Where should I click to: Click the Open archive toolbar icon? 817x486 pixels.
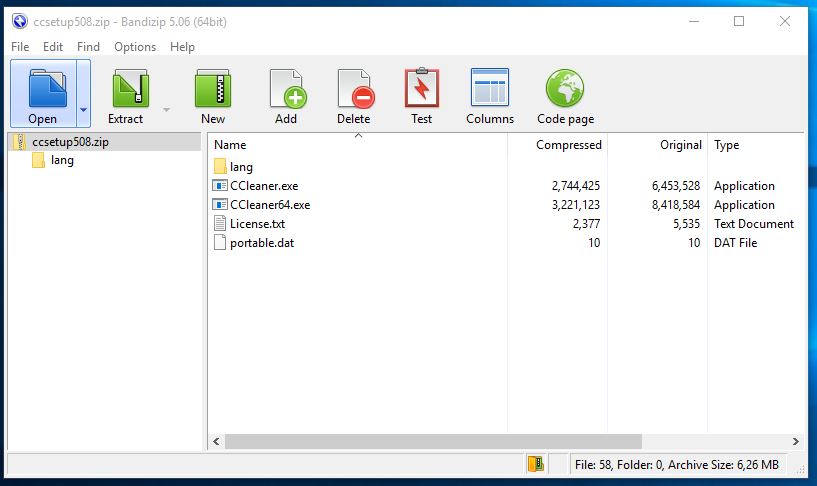pyautogui.click(x=47, y=89)
